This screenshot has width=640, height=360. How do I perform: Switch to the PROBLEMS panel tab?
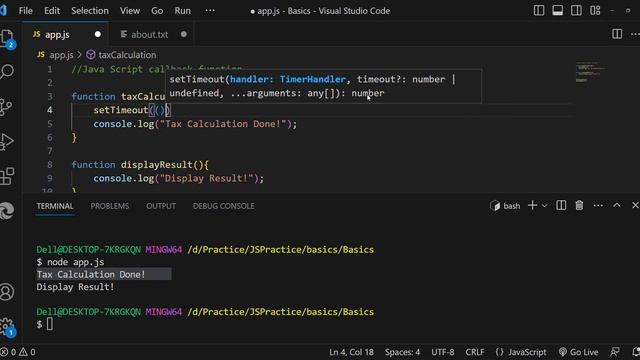pos(110,206)
